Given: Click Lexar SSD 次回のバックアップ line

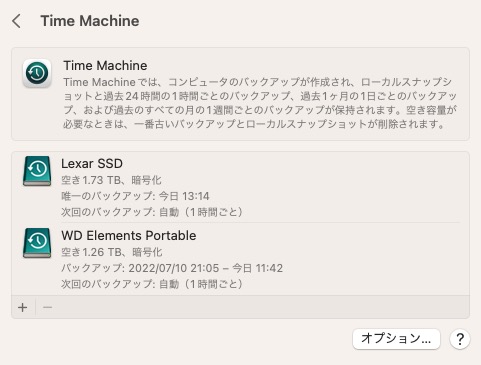Looking at the screenshot, I should coord(152,212).
